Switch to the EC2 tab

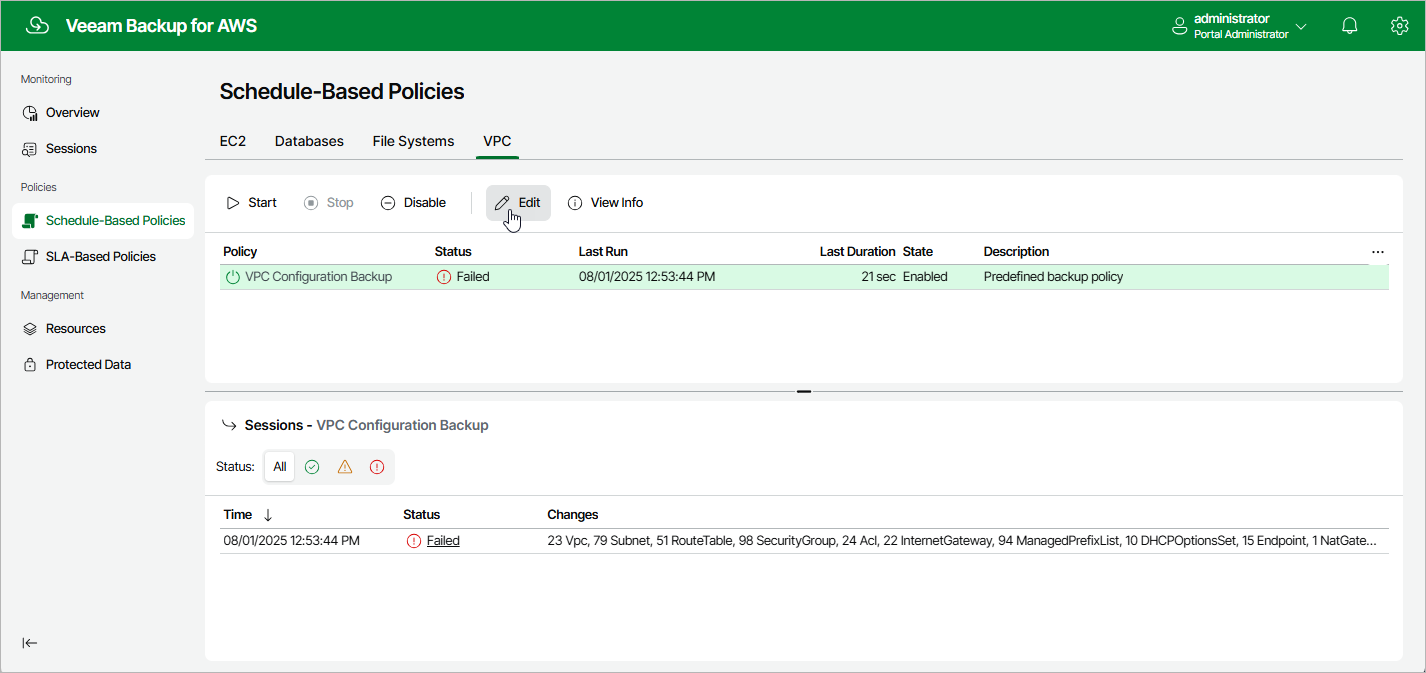(x=233, y=141)
